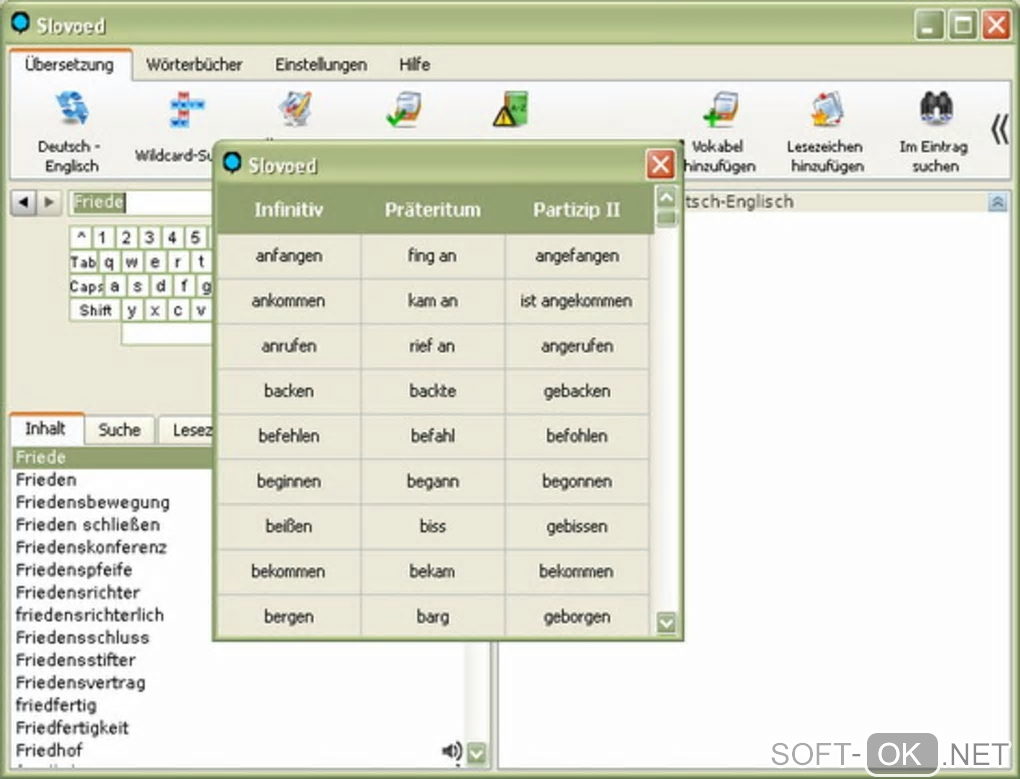Click the 3 key on virtual keyboard
This screenshot has height=779, width=1020.
(x=149, y=237)
